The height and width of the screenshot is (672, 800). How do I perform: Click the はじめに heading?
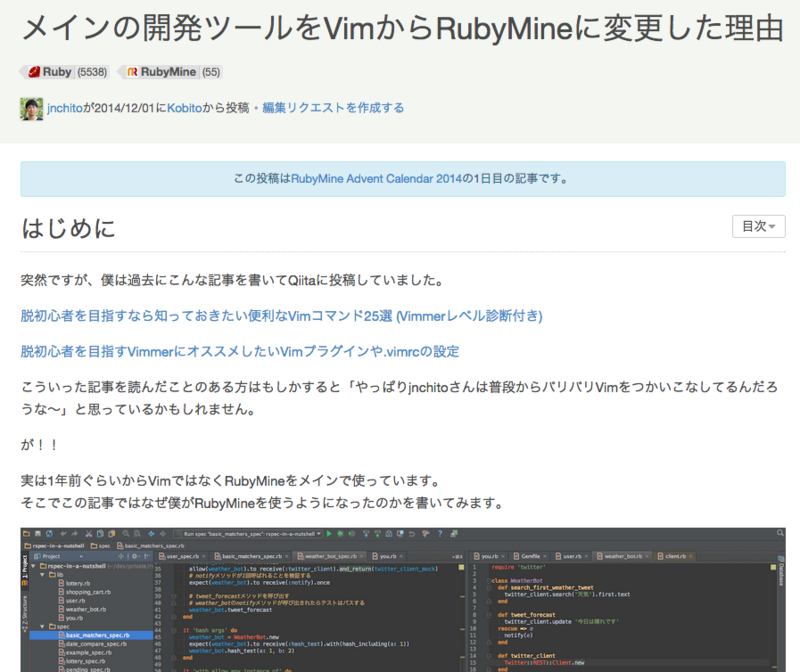[68, 228]
